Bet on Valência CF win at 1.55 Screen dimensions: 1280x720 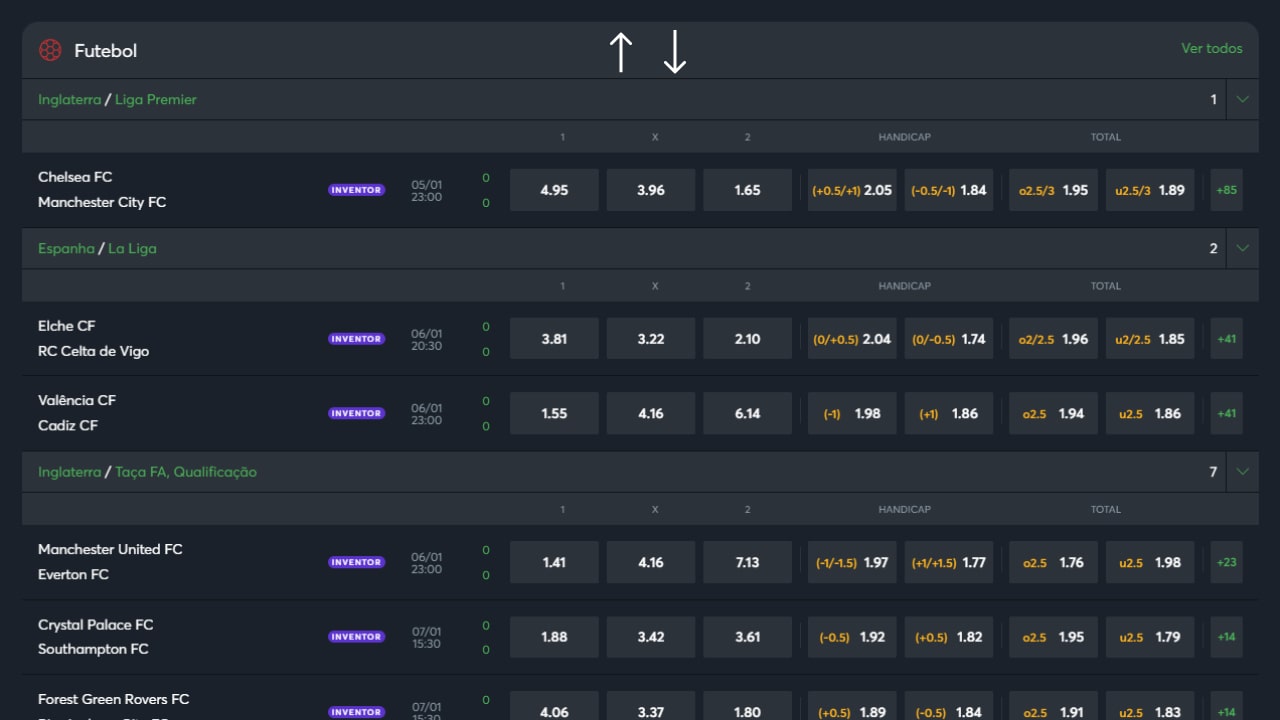pyautogui.click(x=554, y=413)
